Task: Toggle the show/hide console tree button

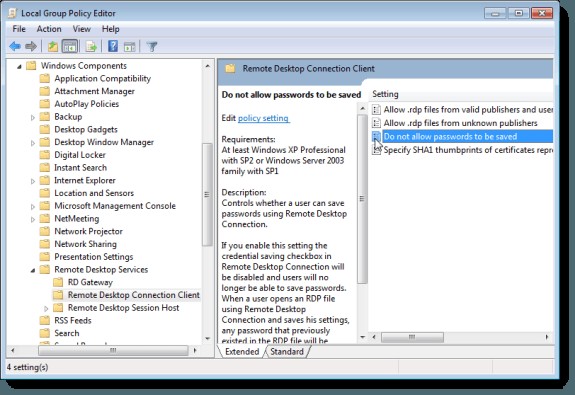Action: pos(70,47)
